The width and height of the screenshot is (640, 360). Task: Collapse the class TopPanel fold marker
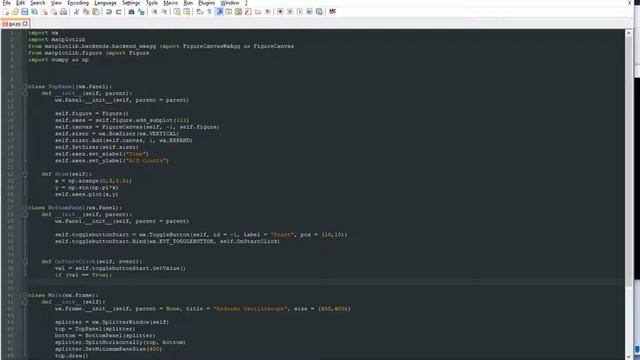pyautogui.click(x=25, y=87)
